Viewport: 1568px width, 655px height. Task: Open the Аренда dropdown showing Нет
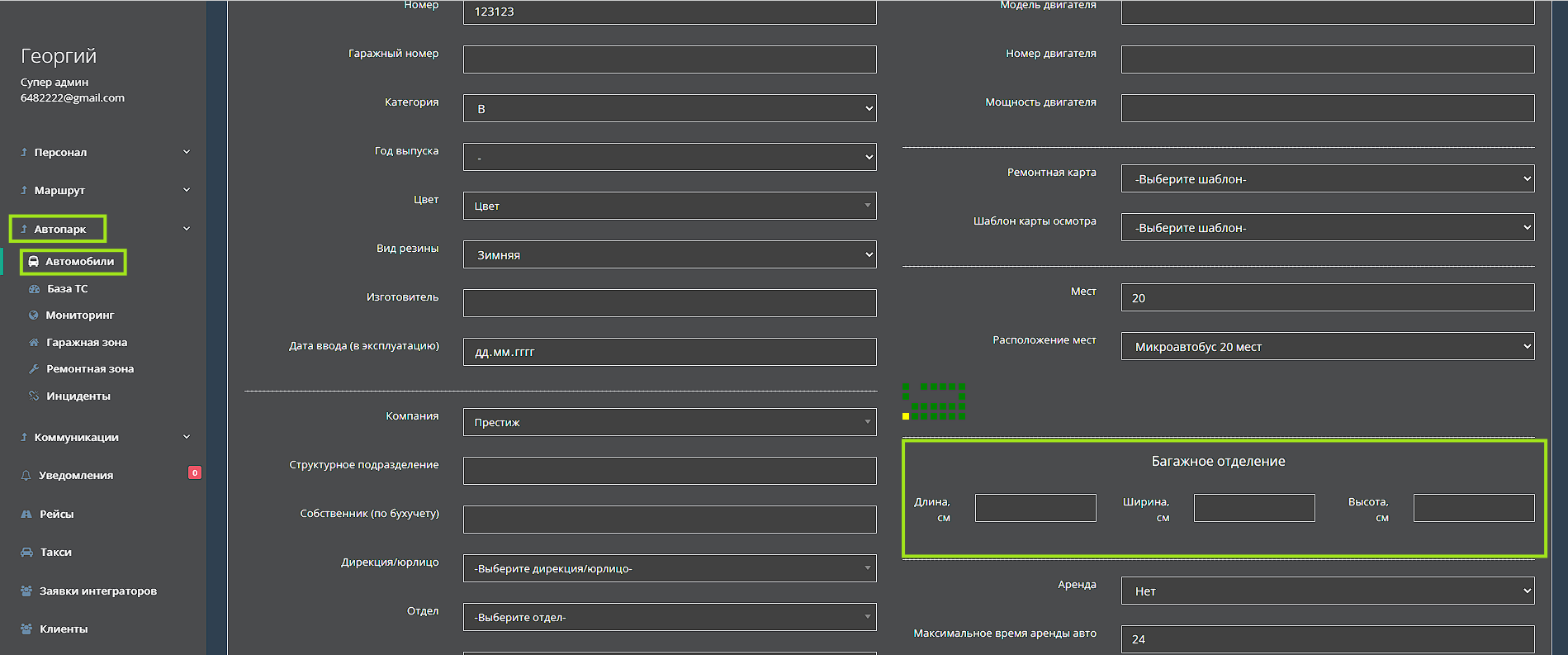click(x=1327, y=591)
